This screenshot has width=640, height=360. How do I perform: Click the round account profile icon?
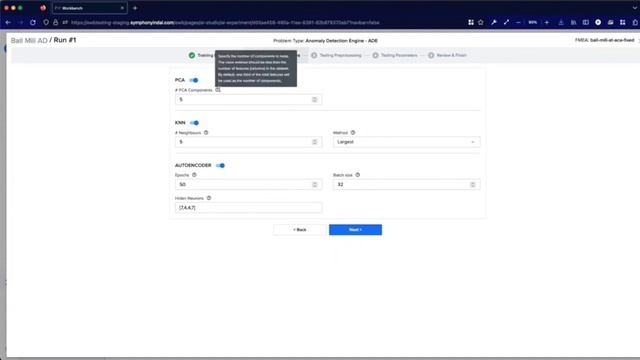[598, 22]
